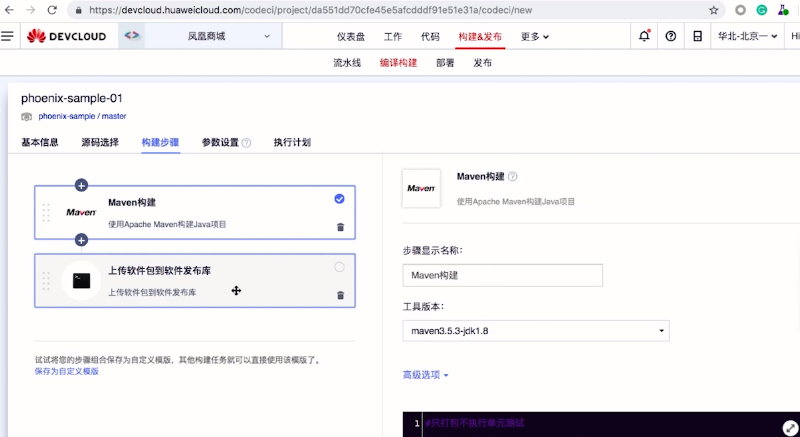Image resolution: width=800 pixels, height=437 pixels.
Task: Go back in browser history
Action: click(9, 10)
